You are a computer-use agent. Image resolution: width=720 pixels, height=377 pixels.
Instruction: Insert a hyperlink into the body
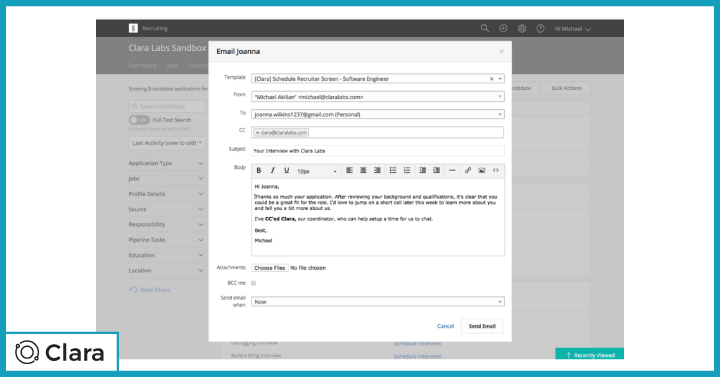pos(468,170)
